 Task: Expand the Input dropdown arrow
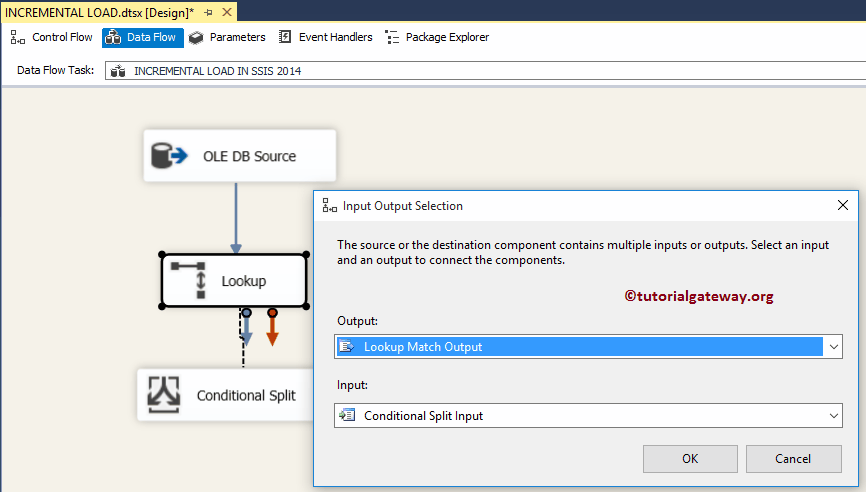click(833, 416)
